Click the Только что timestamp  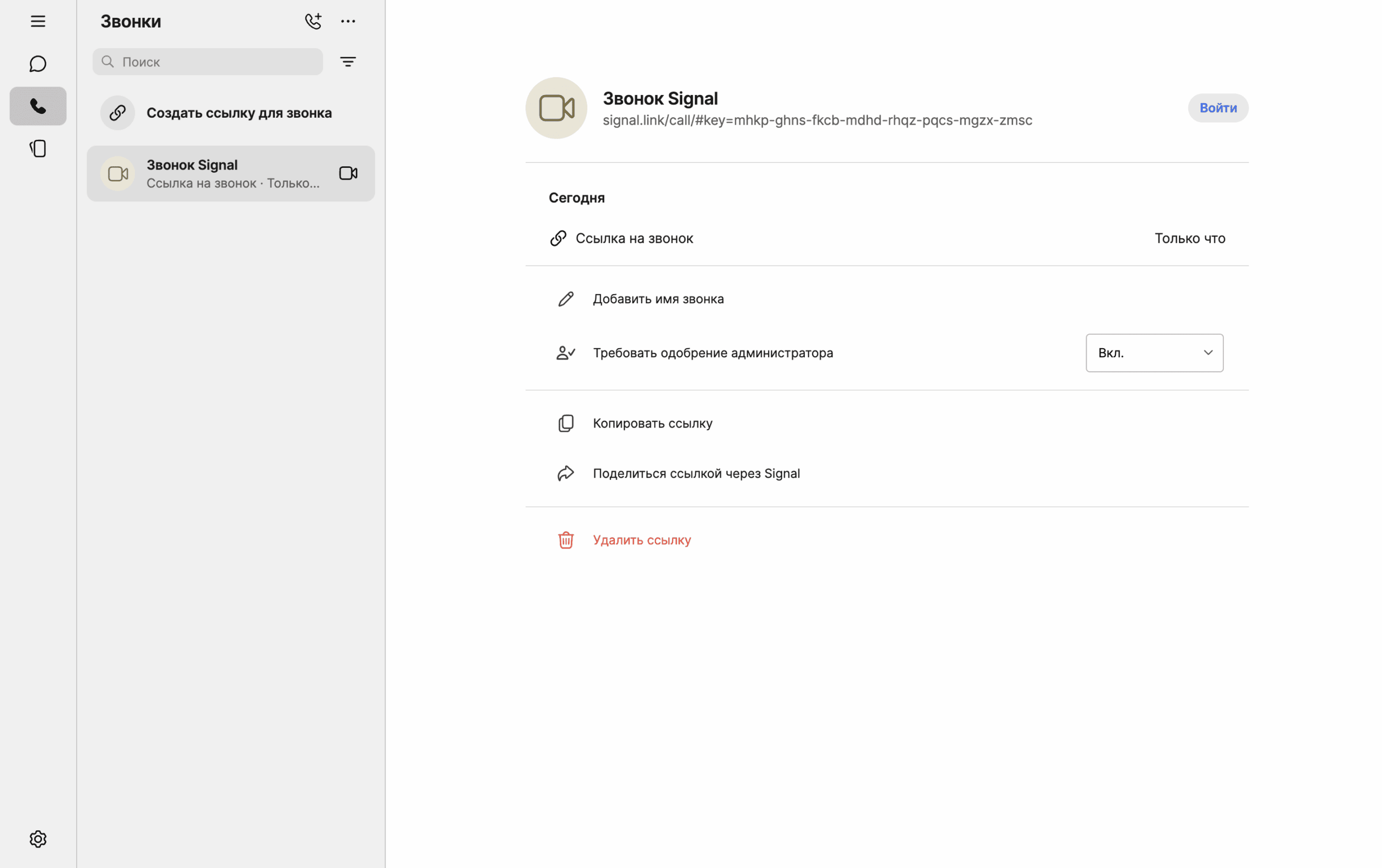tap(1190, 238)
